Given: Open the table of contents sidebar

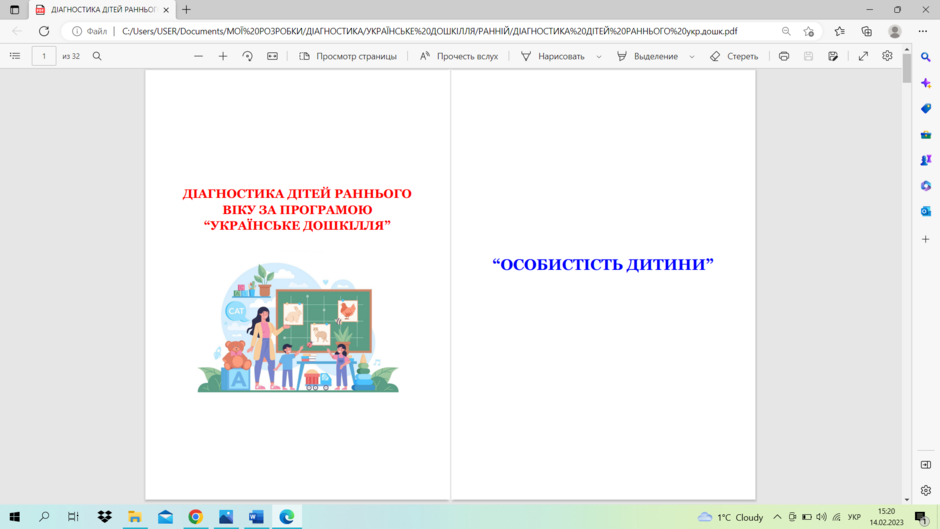Looking at the screenshot, I should (15, 56).
